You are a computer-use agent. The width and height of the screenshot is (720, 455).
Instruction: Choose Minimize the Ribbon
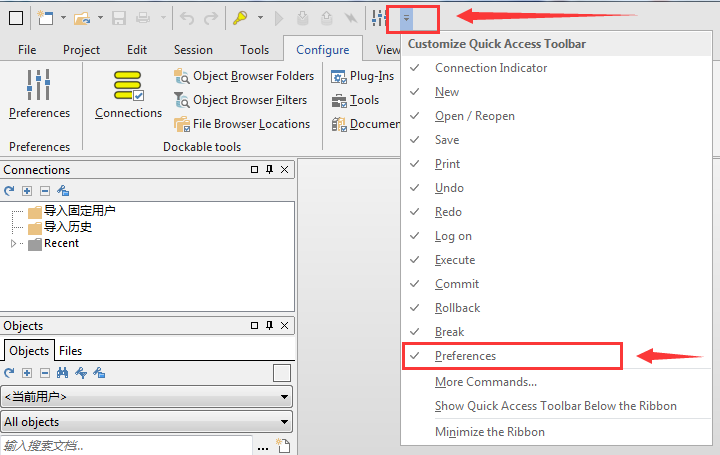coord(490,432)
